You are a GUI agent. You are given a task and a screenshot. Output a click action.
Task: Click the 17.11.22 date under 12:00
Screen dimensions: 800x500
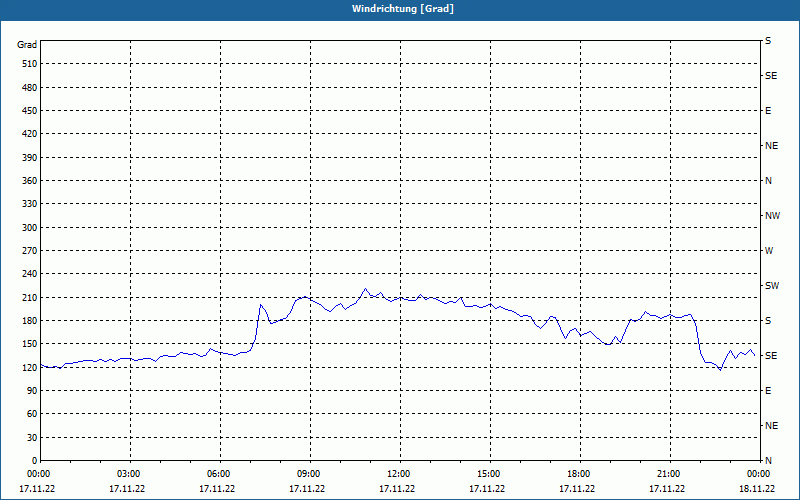[397, 489]
